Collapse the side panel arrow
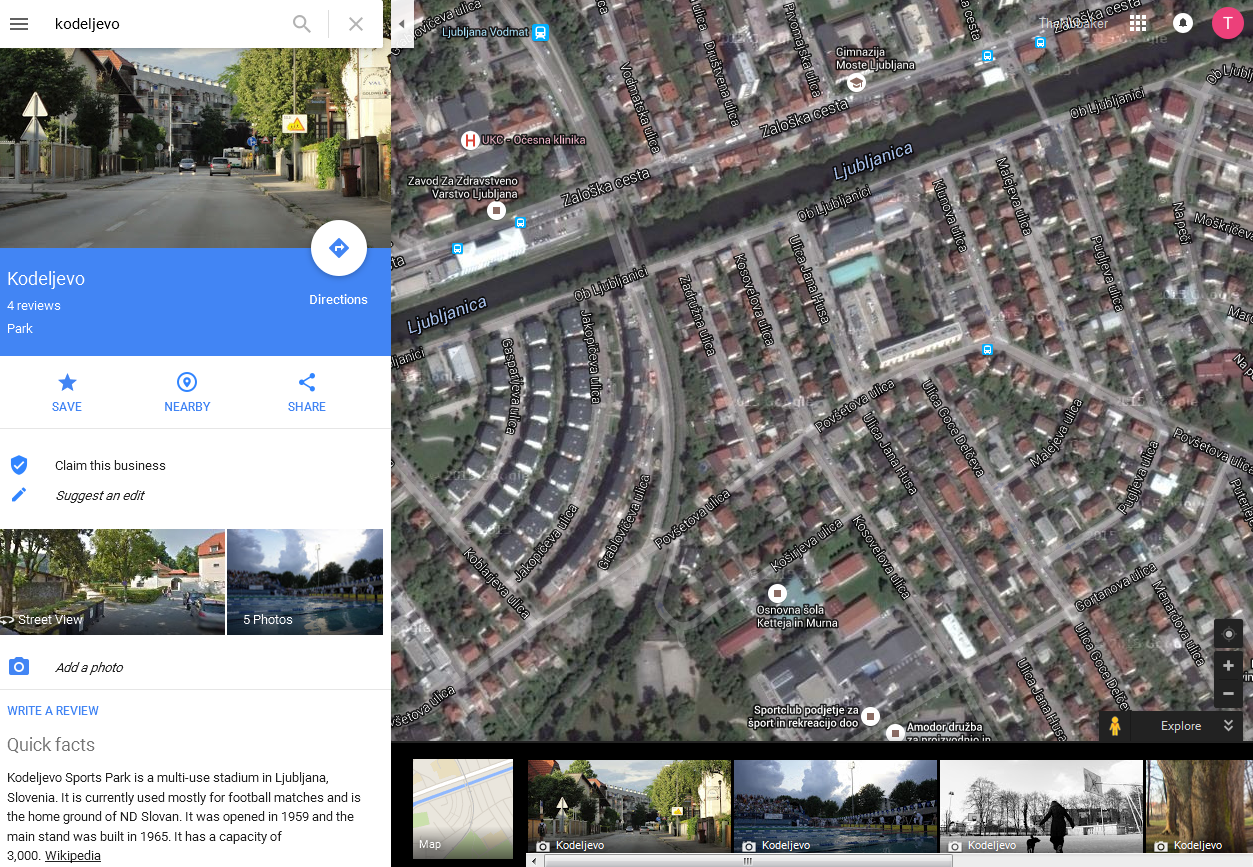 click(x=401, y=24)
